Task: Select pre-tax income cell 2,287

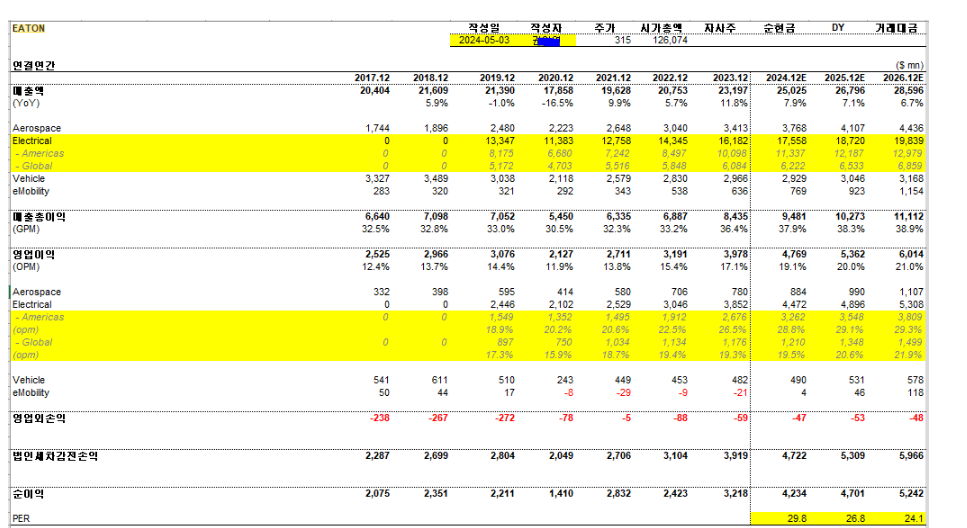Action: 377,456
